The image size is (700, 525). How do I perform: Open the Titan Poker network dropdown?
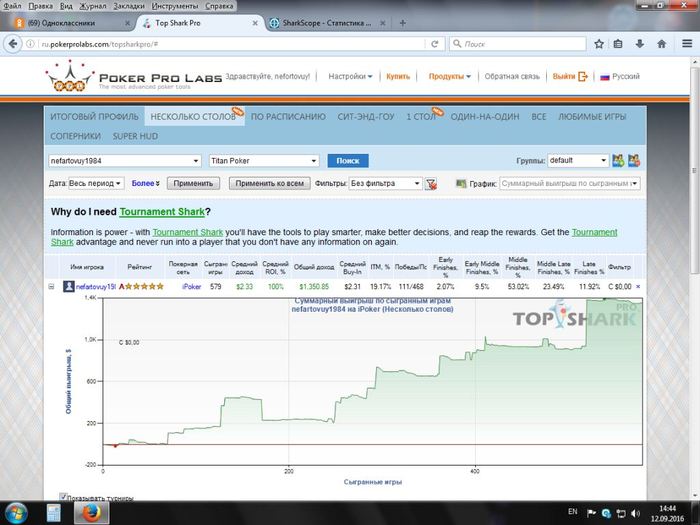coord(264,161)
